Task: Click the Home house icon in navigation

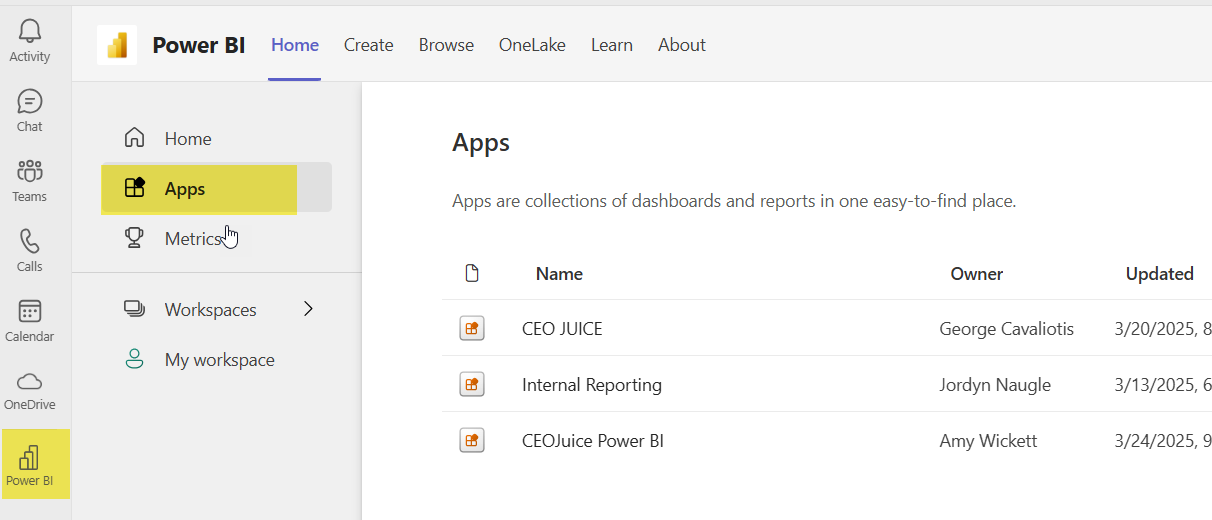Action: pyautogui.click(x=134, y=138)
